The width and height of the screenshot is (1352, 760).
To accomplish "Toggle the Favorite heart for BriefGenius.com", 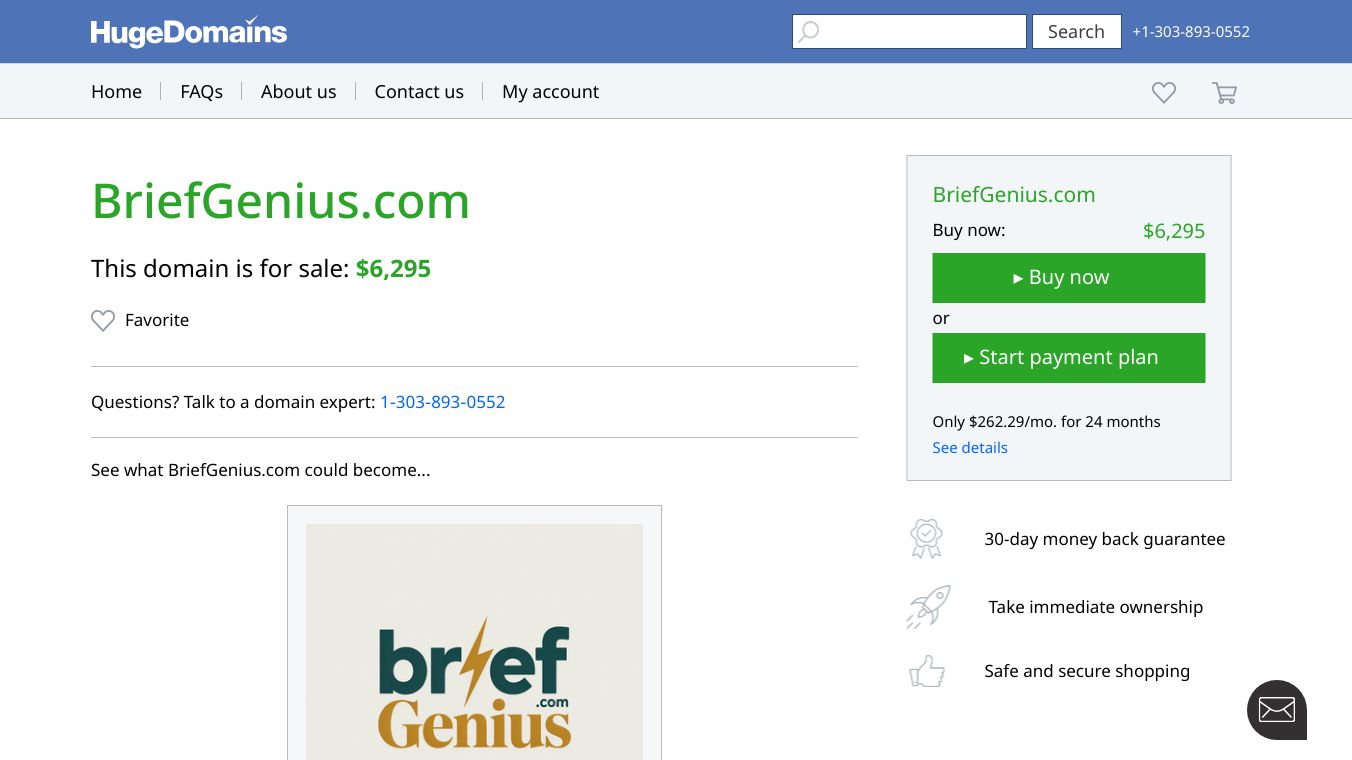I will coord(103,320).
